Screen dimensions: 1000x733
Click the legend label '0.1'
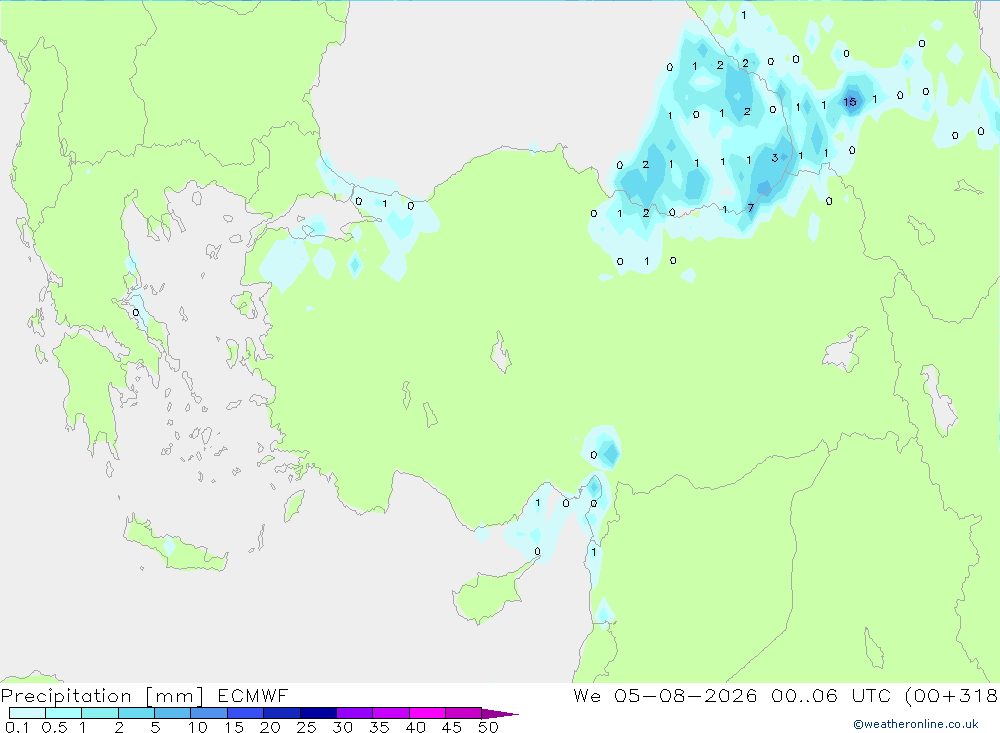click(17, 727)
